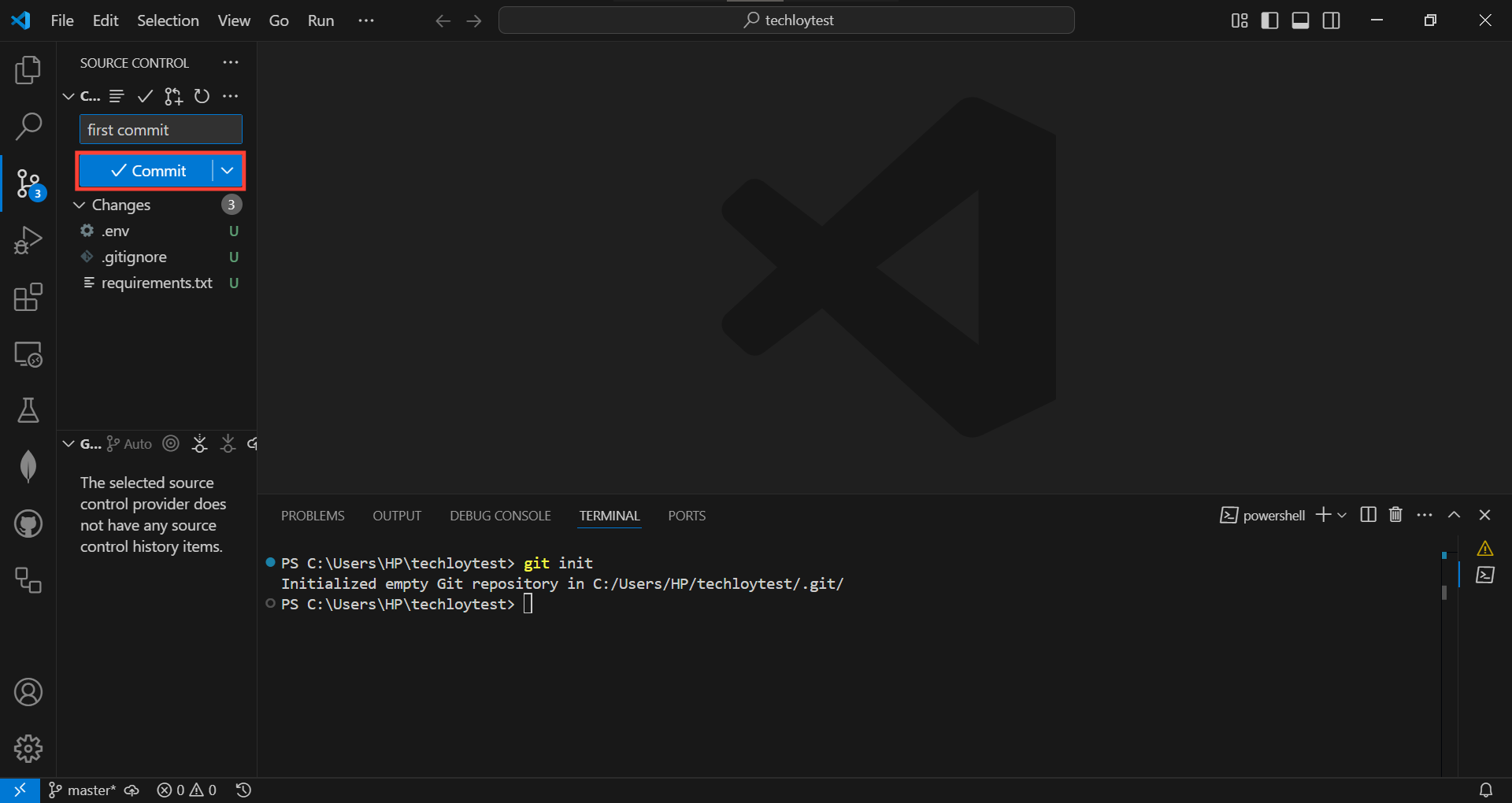Click the Remote Explorer icon
The image size is (1512, 803).
click(28, 354)
